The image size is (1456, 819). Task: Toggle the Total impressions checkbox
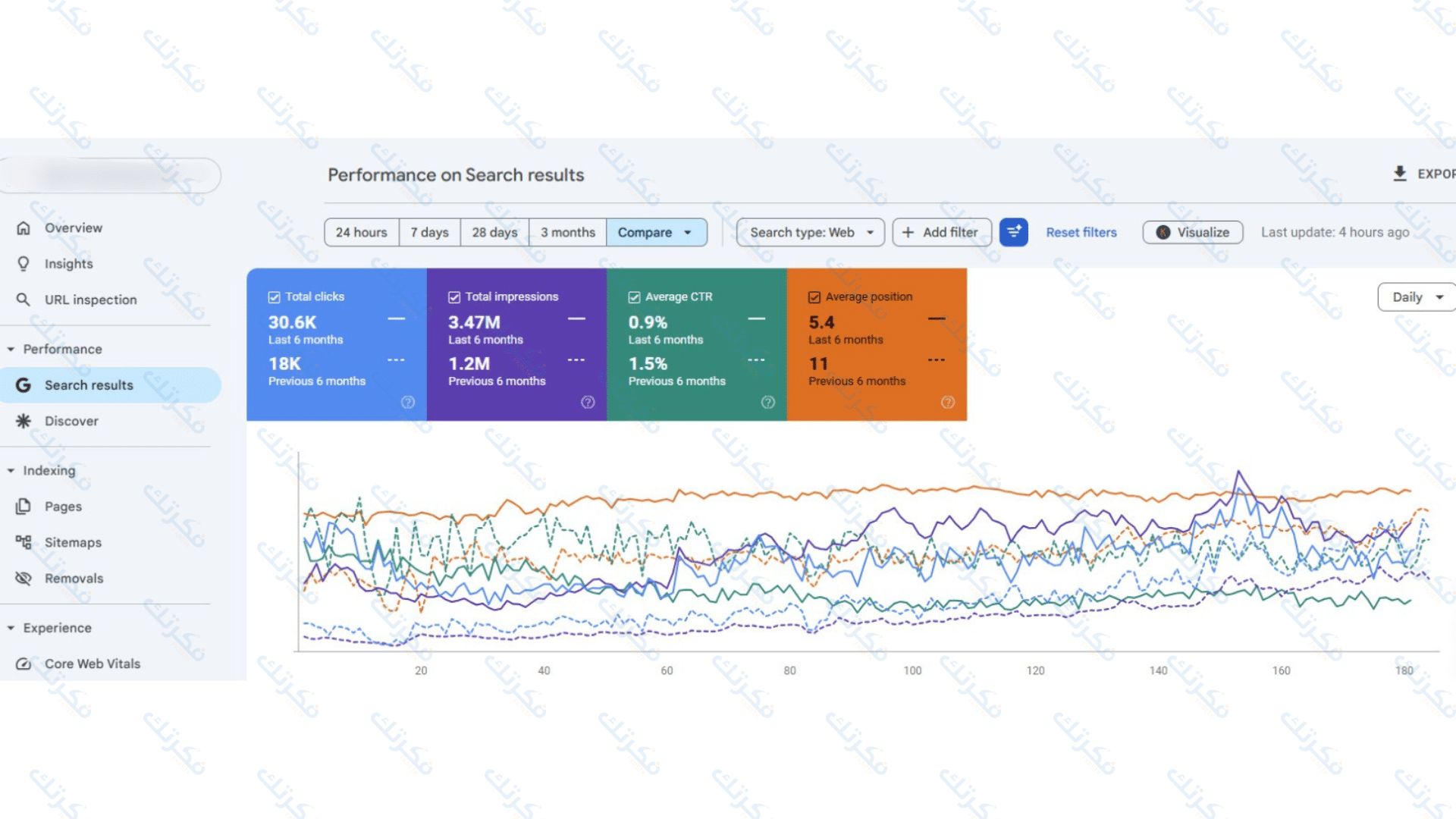click(454, 297)
